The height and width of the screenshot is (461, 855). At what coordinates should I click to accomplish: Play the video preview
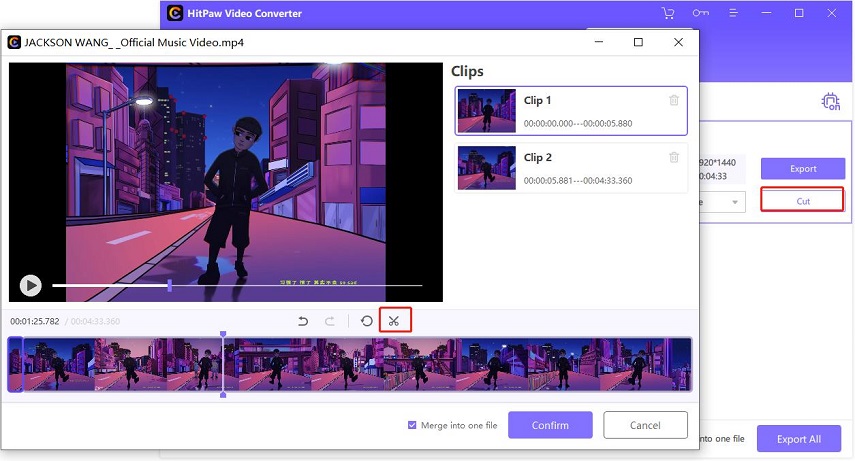[31, 285]
